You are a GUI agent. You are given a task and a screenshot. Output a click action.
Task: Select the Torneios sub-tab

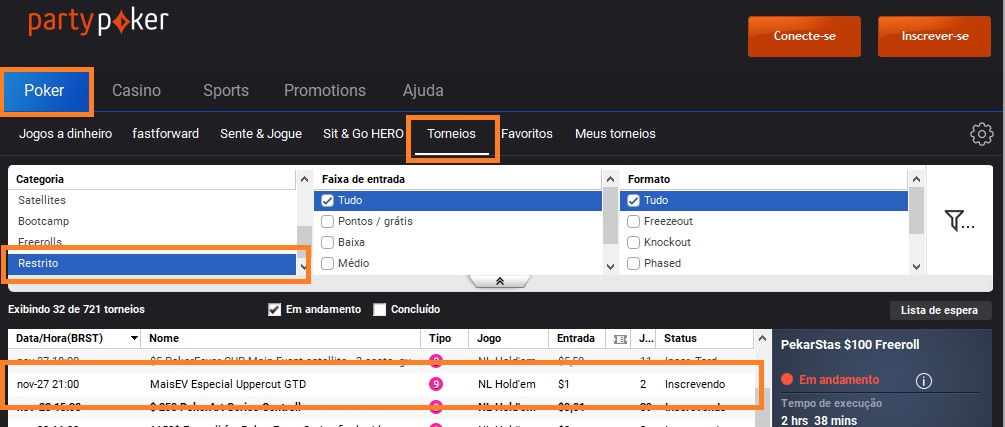click(x=452, y=134)
